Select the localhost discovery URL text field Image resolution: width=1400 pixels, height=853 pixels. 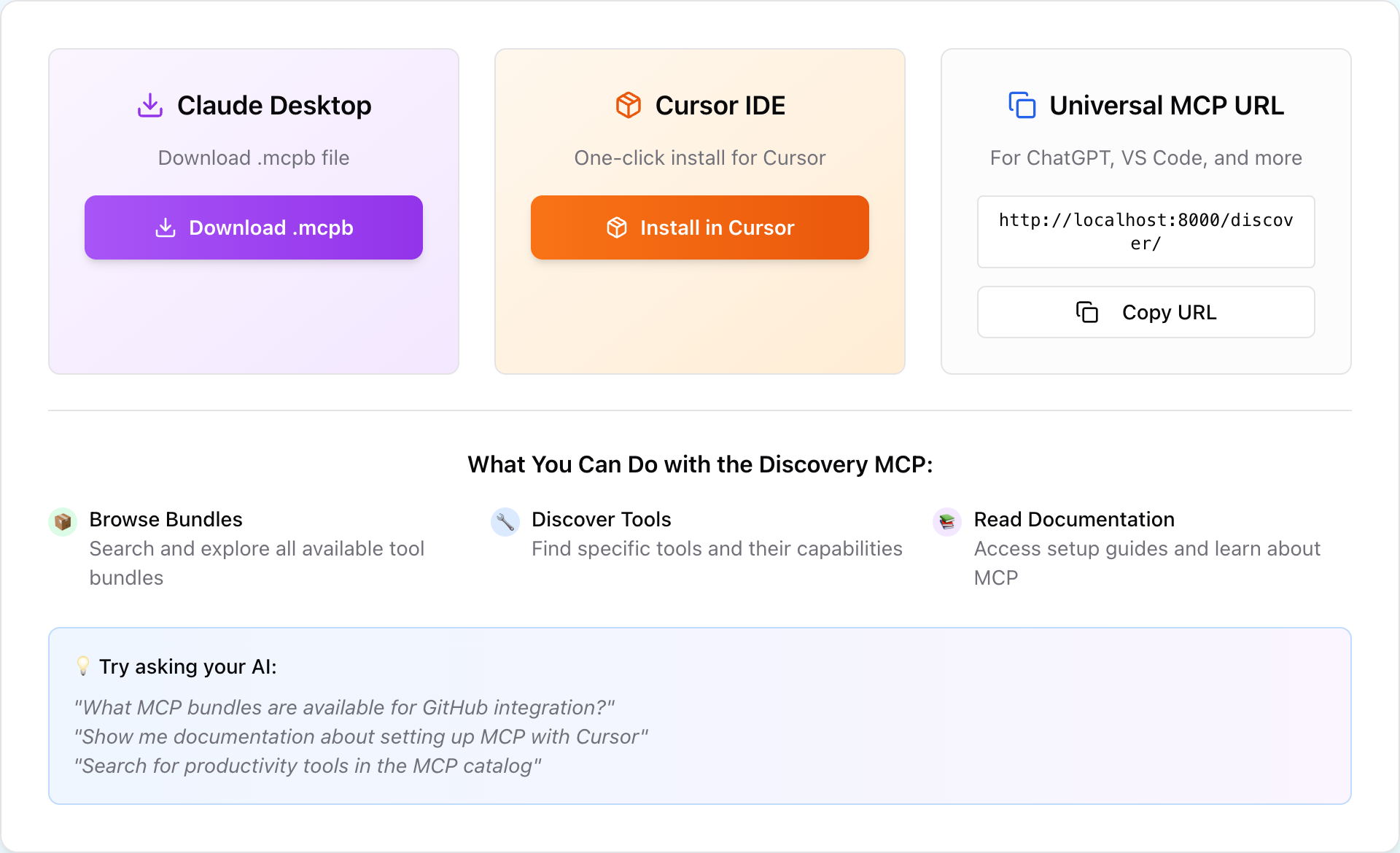(1146, 231)
